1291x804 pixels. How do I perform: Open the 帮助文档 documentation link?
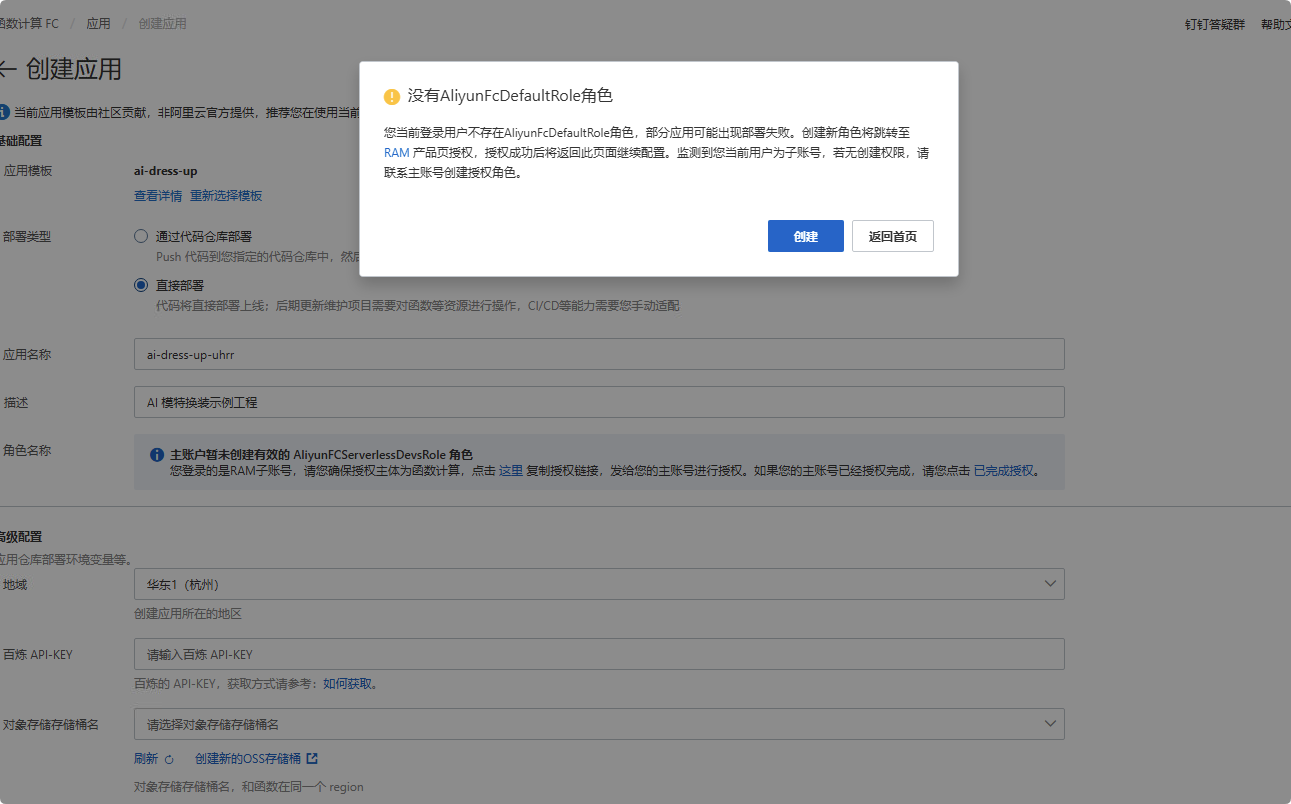pyautogui.click(x=1275, y=23)
